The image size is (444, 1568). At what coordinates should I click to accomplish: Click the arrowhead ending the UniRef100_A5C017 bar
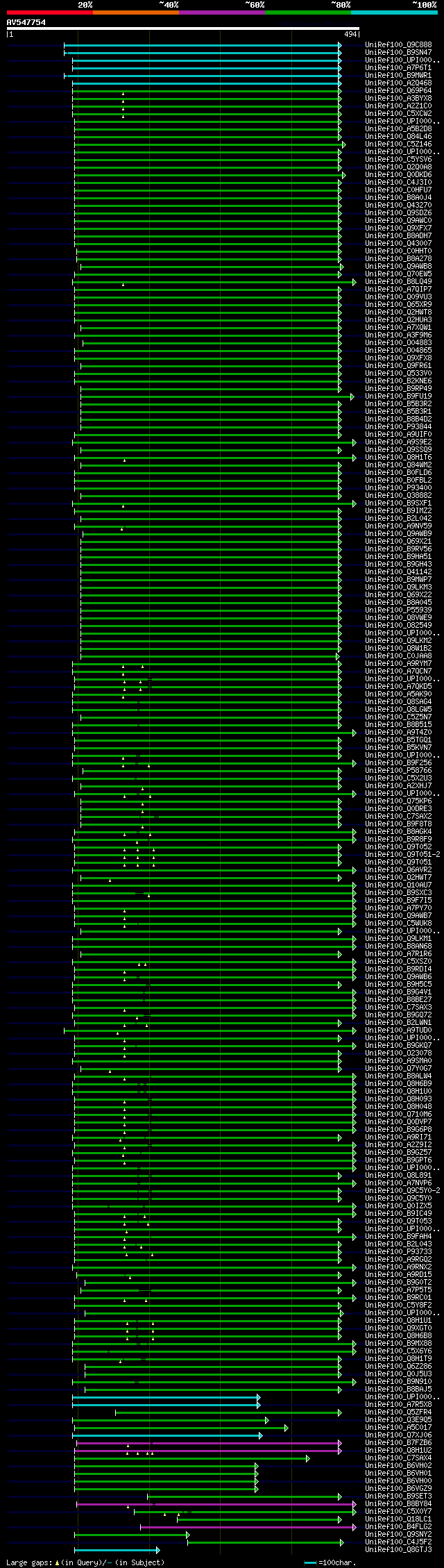click(x=286, y=1428)
